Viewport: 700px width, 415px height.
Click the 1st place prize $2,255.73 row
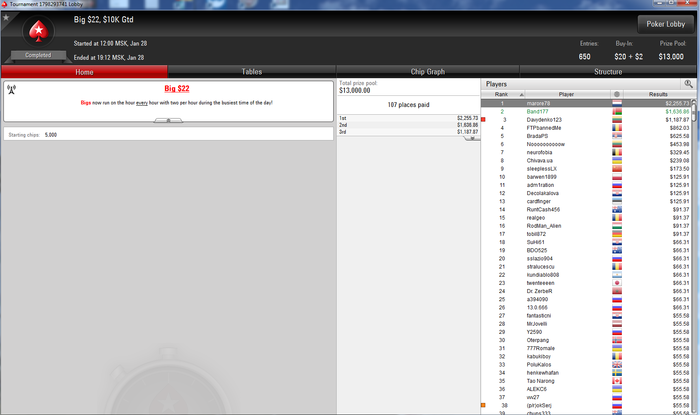(x=408, y=118)
